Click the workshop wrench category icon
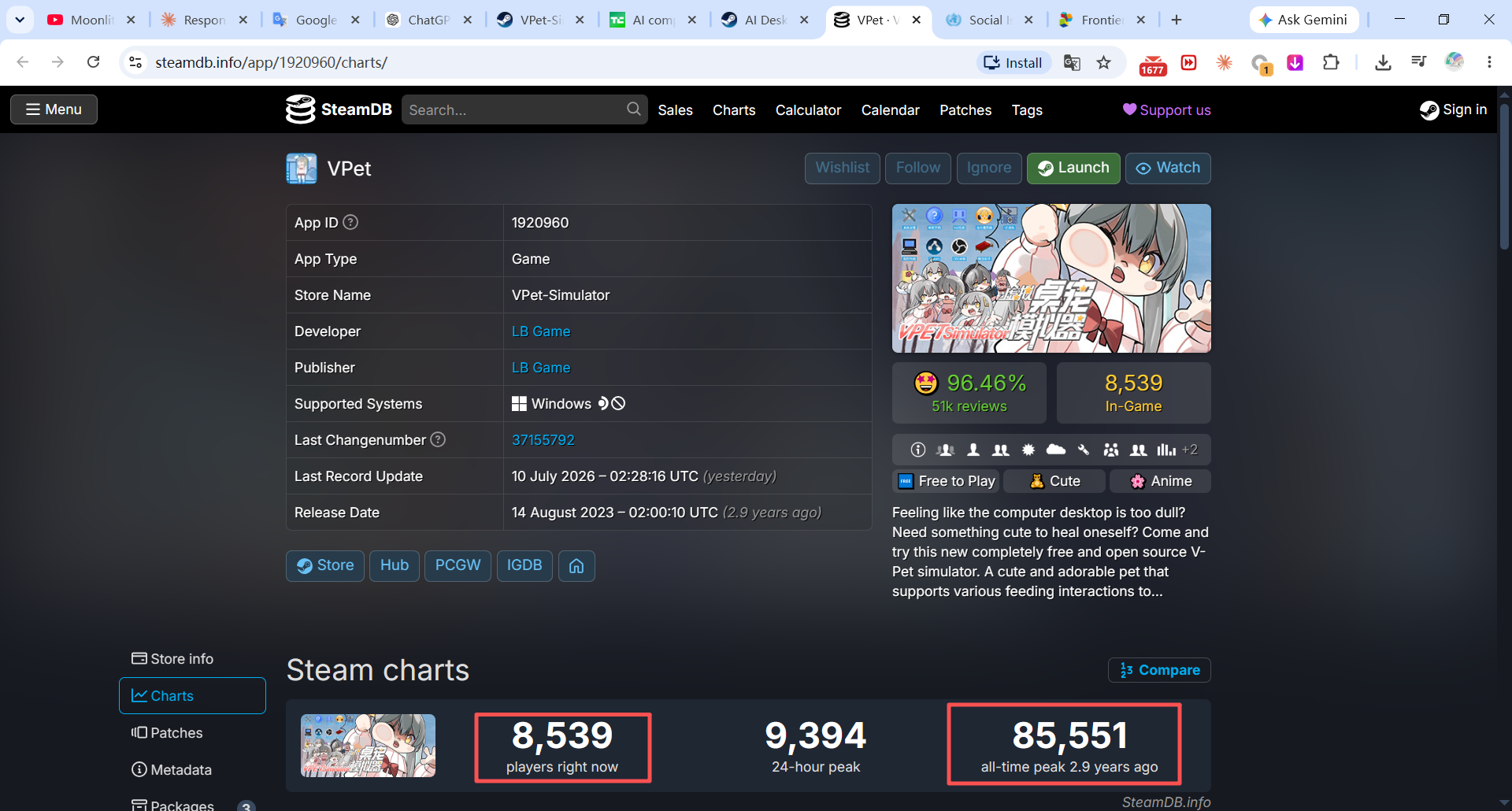The image size is (1512, 811). tap(1084, 450)
